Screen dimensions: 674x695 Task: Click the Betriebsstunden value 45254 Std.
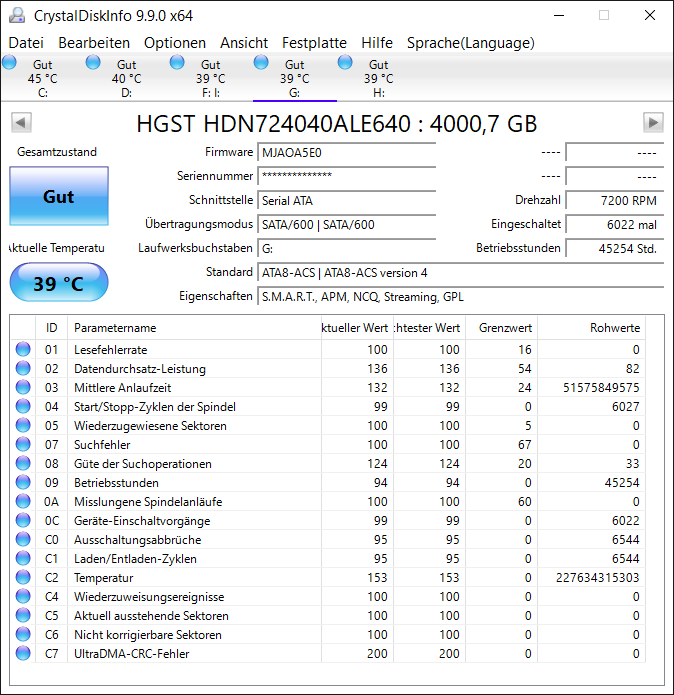tap(615, 249)
